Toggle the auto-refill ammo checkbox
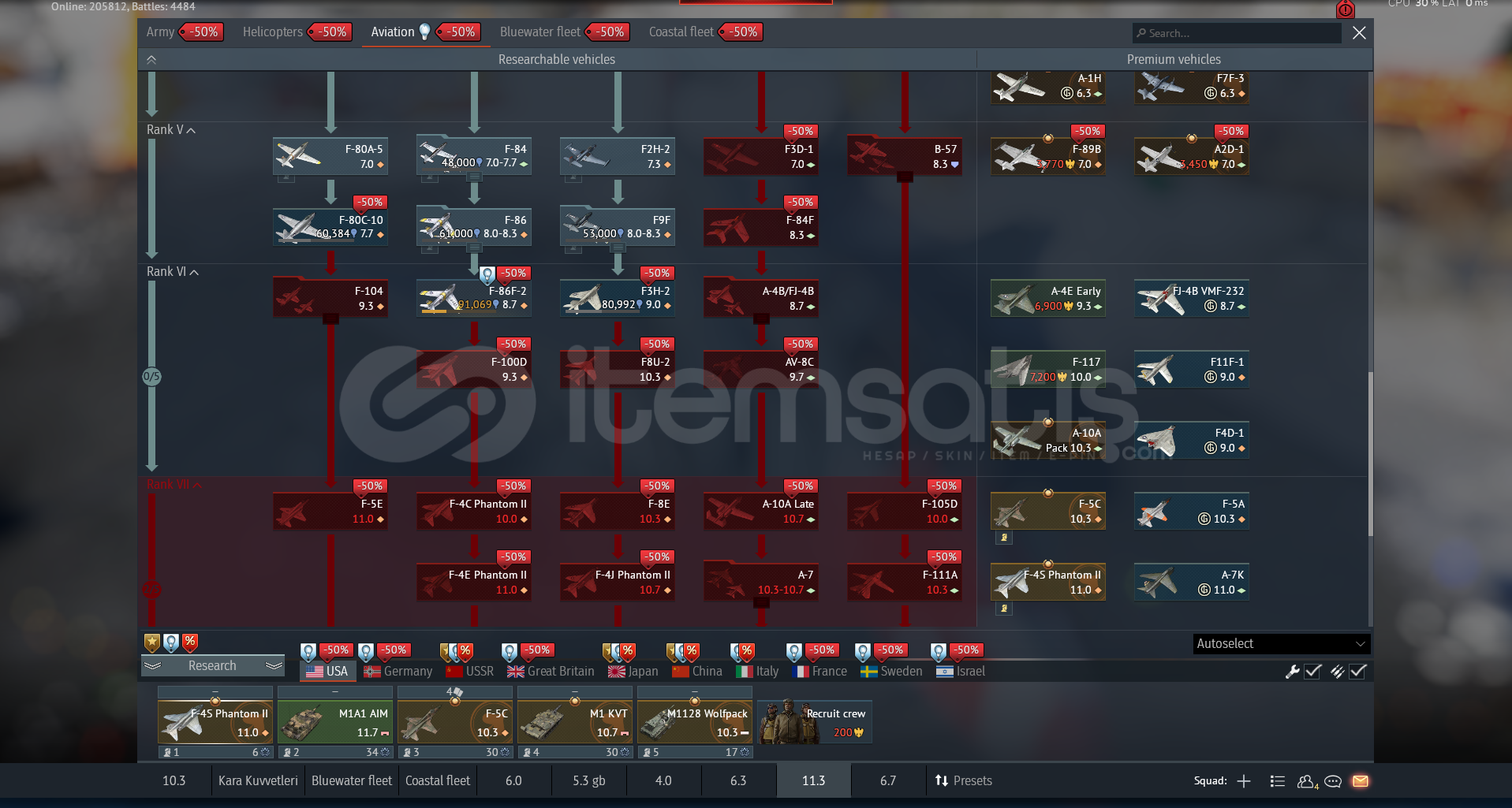This screenshot has width=1512, height=808. 1357,672
